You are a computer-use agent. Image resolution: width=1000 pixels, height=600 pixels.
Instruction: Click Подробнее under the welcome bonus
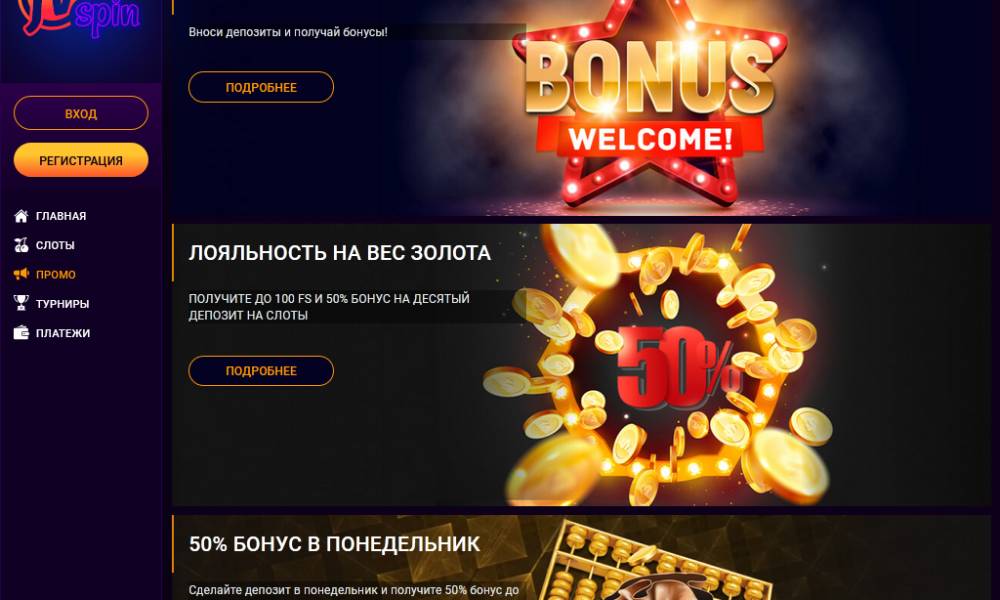pos(261,87)
